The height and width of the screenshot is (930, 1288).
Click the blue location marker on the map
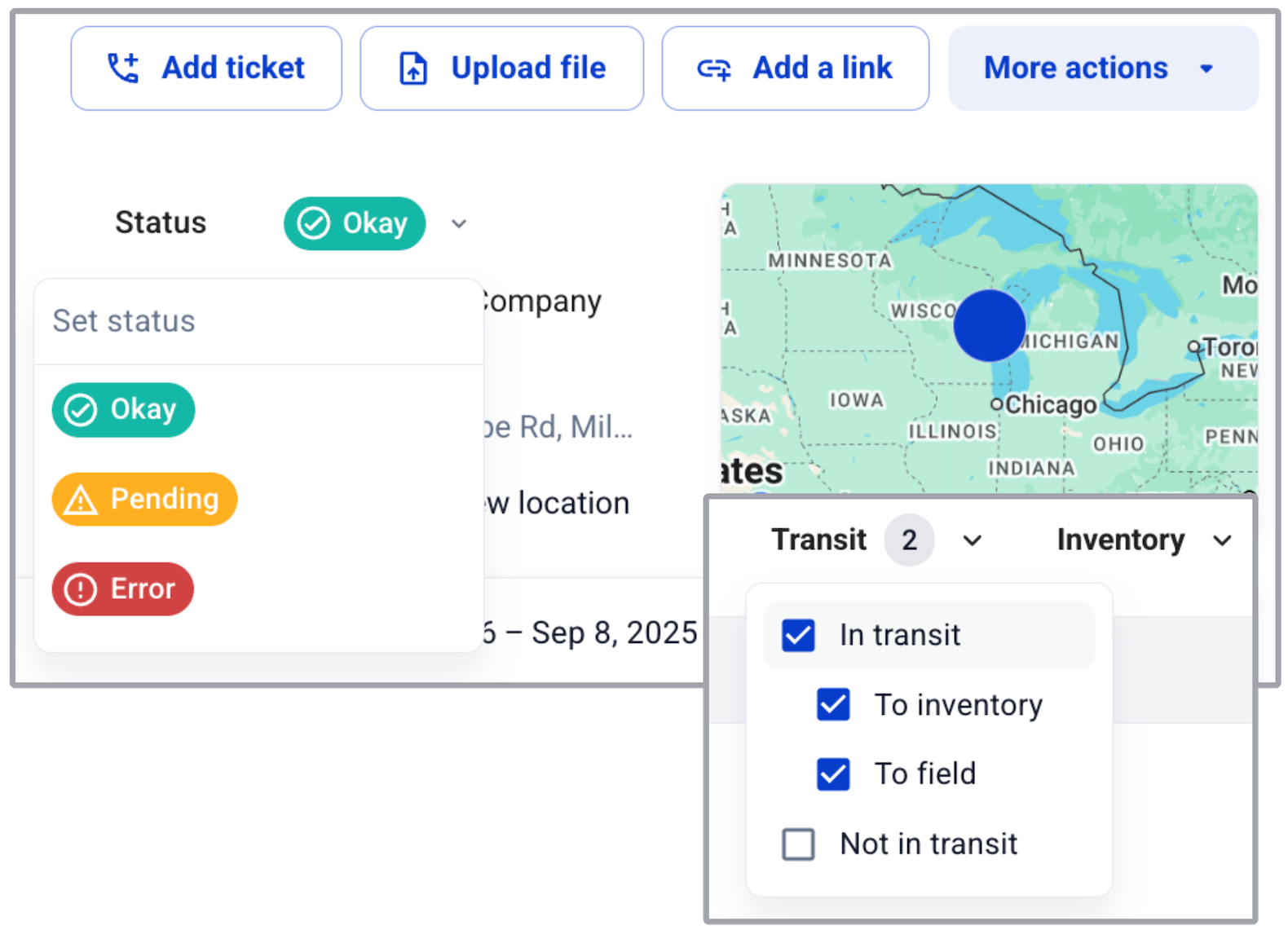[989, 325]
